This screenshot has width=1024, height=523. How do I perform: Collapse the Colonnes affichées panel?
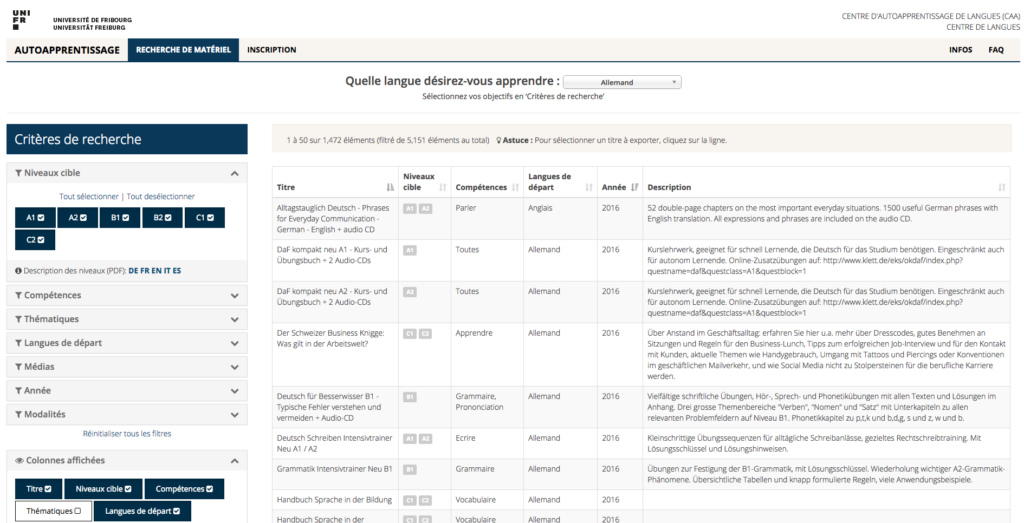click(x=127, y=460)
